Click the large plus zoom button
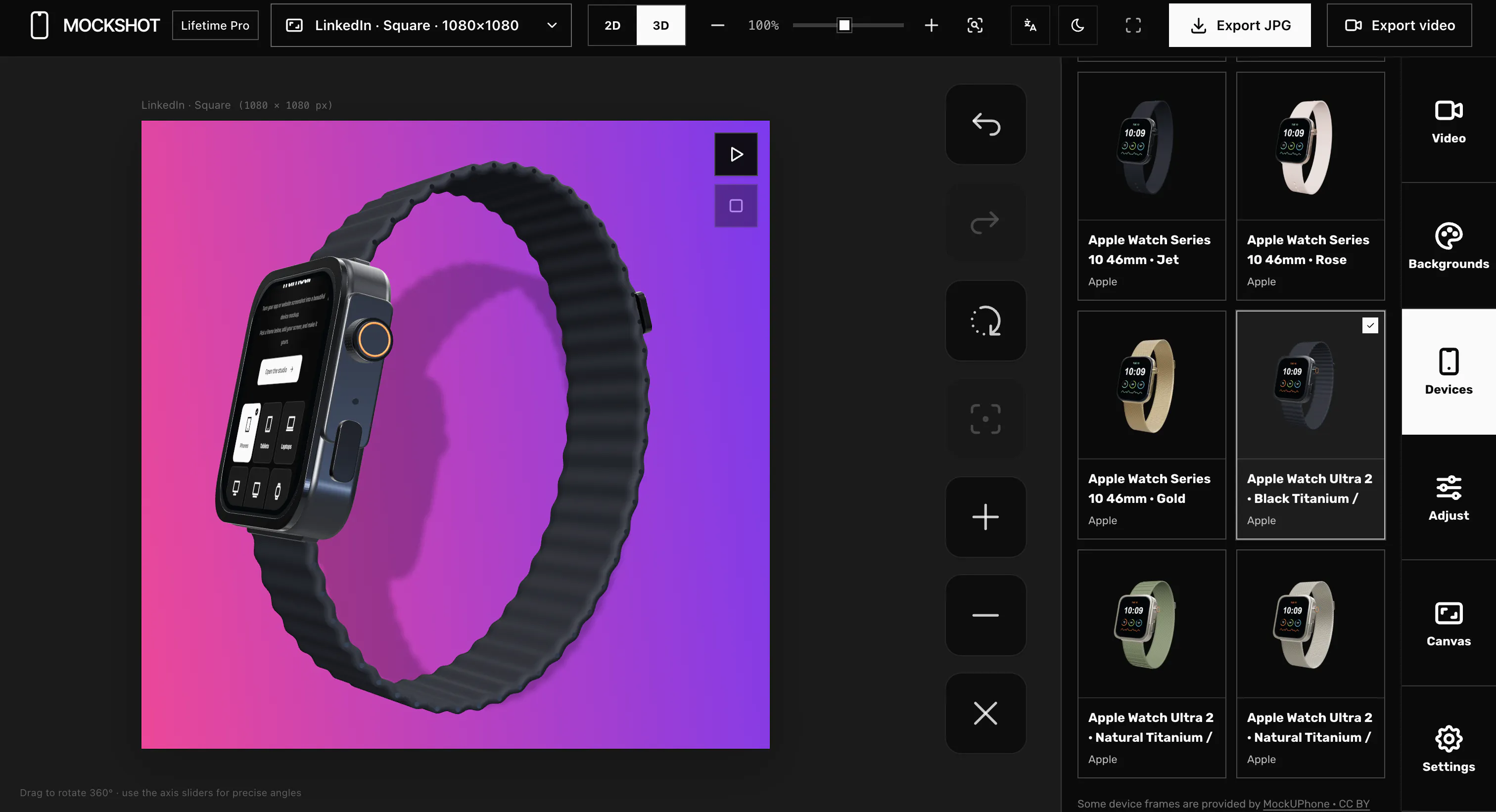The height and width of the screenshot is (812, 1496). tap(985, 517)
